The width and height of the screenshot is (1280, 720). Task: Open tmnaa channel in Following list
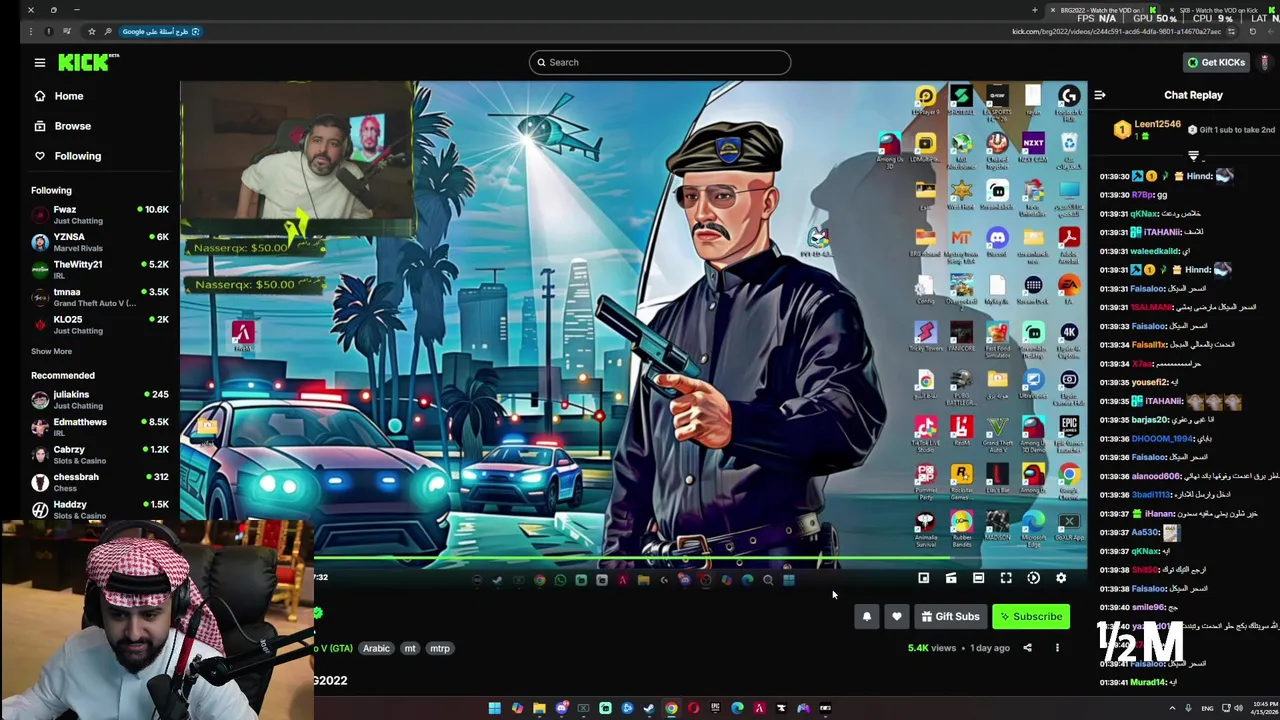100,297
